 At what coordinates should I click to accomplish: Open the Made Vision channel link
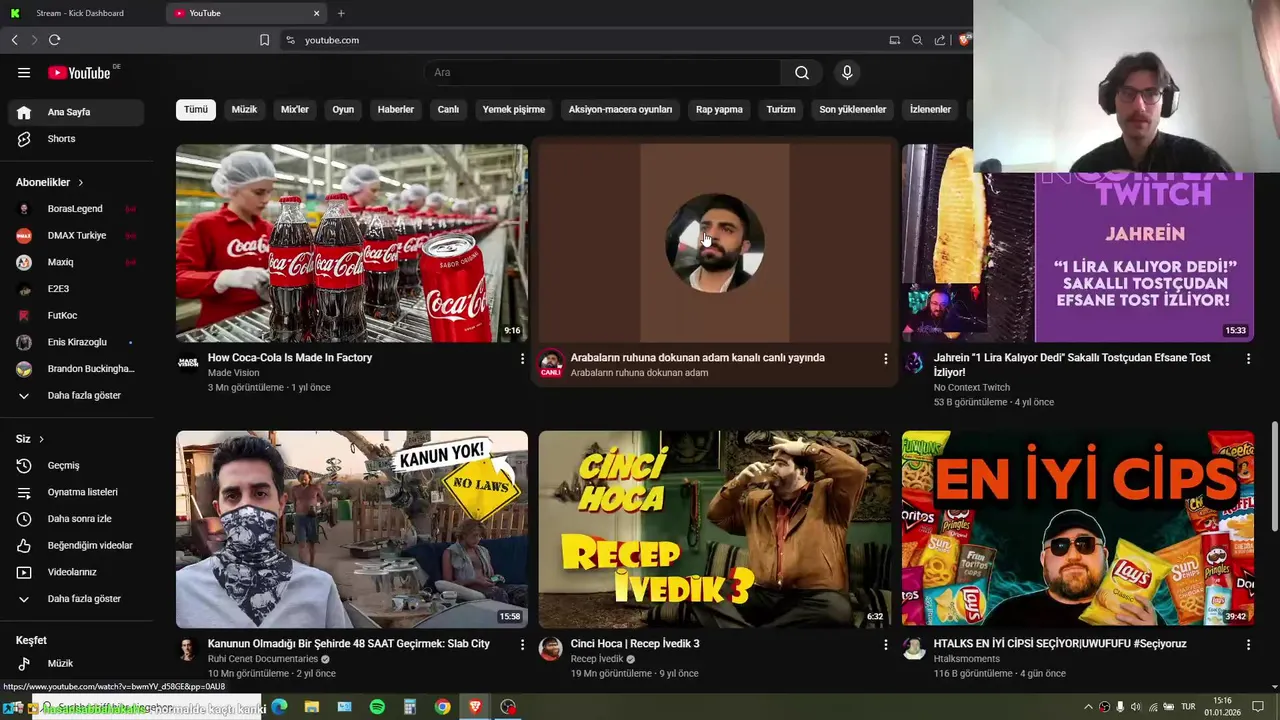point(233,373)
